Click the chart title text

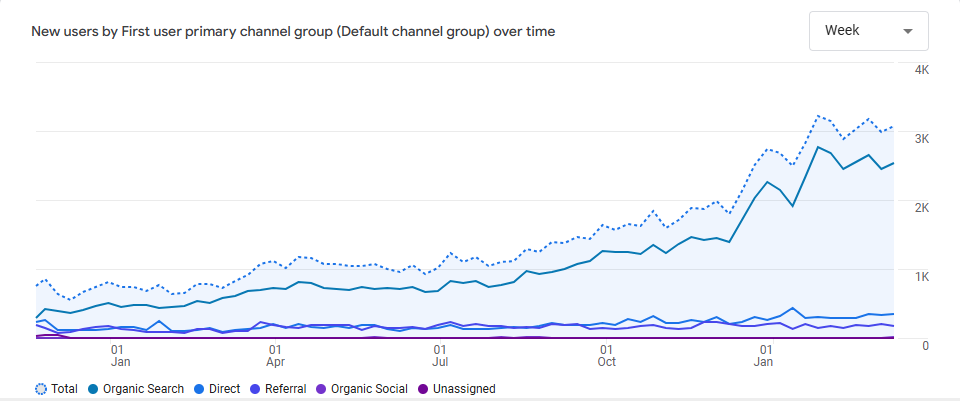coord(293,32)
